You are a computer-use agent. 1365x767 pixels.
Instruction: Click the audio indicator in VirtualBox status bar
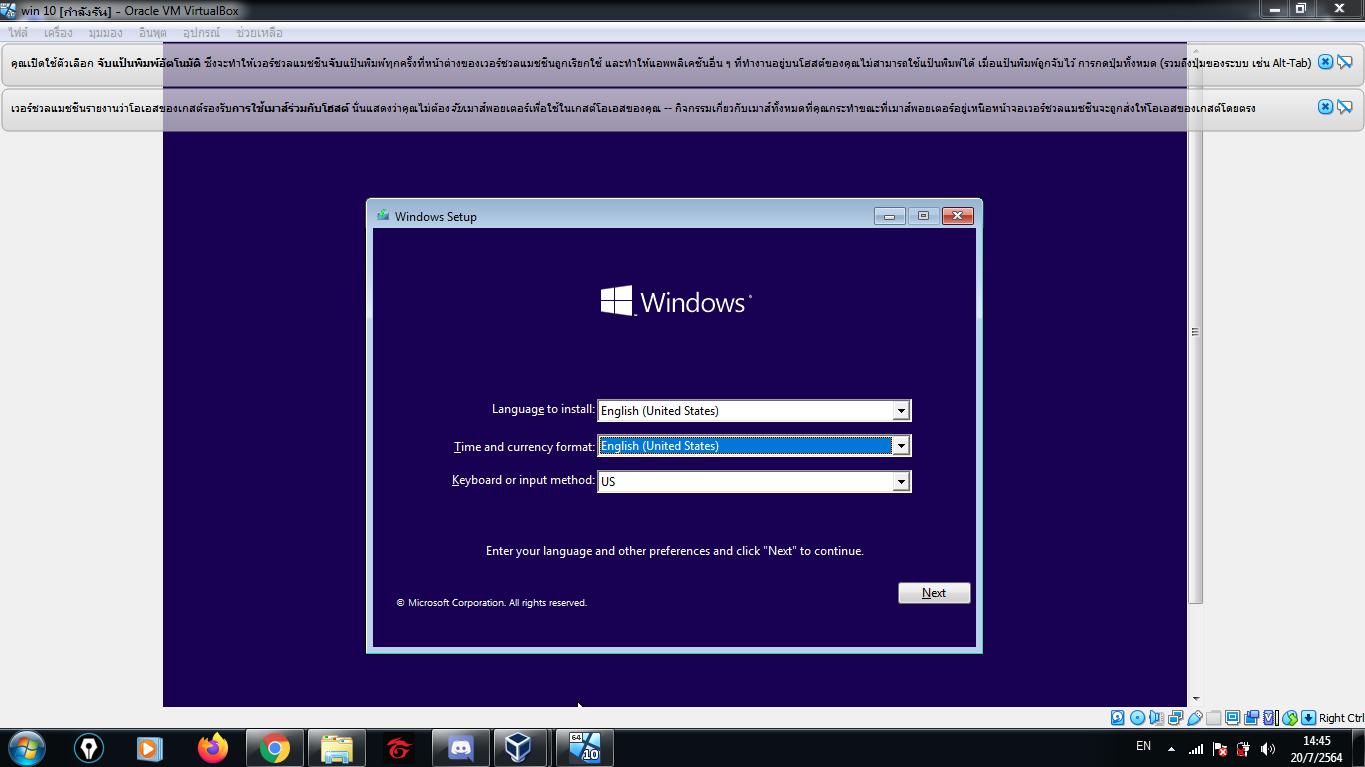point(1156,718)
